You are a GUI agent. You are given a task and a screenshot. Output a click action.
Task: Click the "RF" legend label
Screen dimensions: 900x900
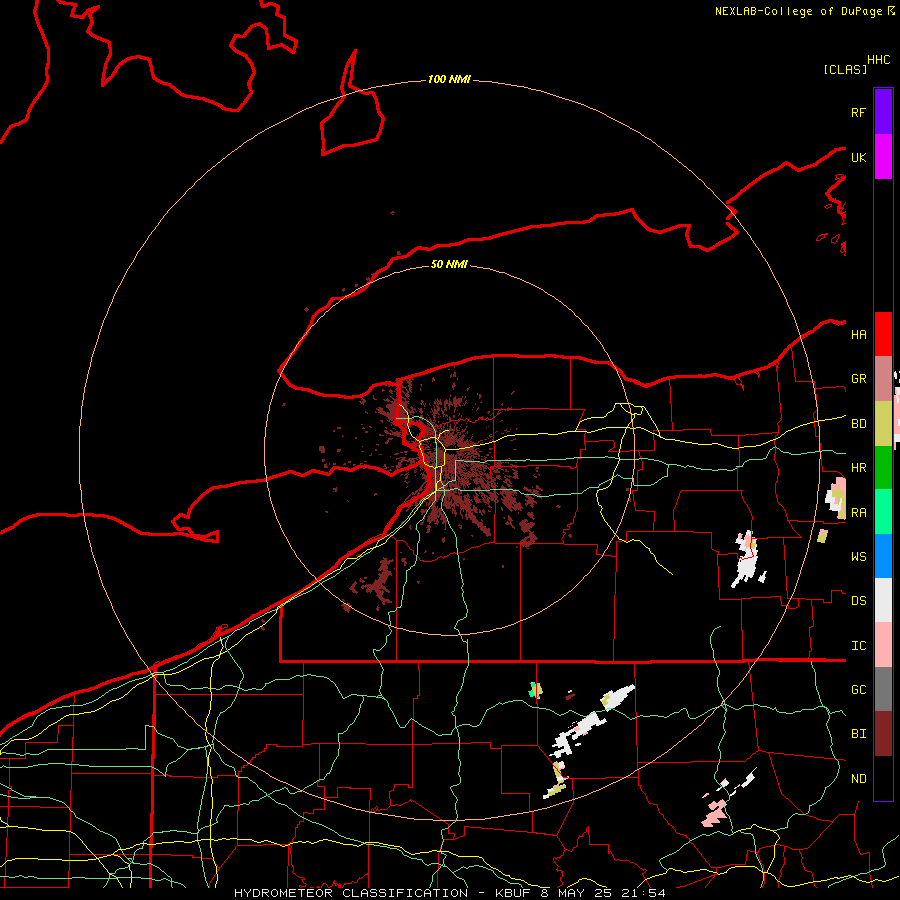(858, 112)
